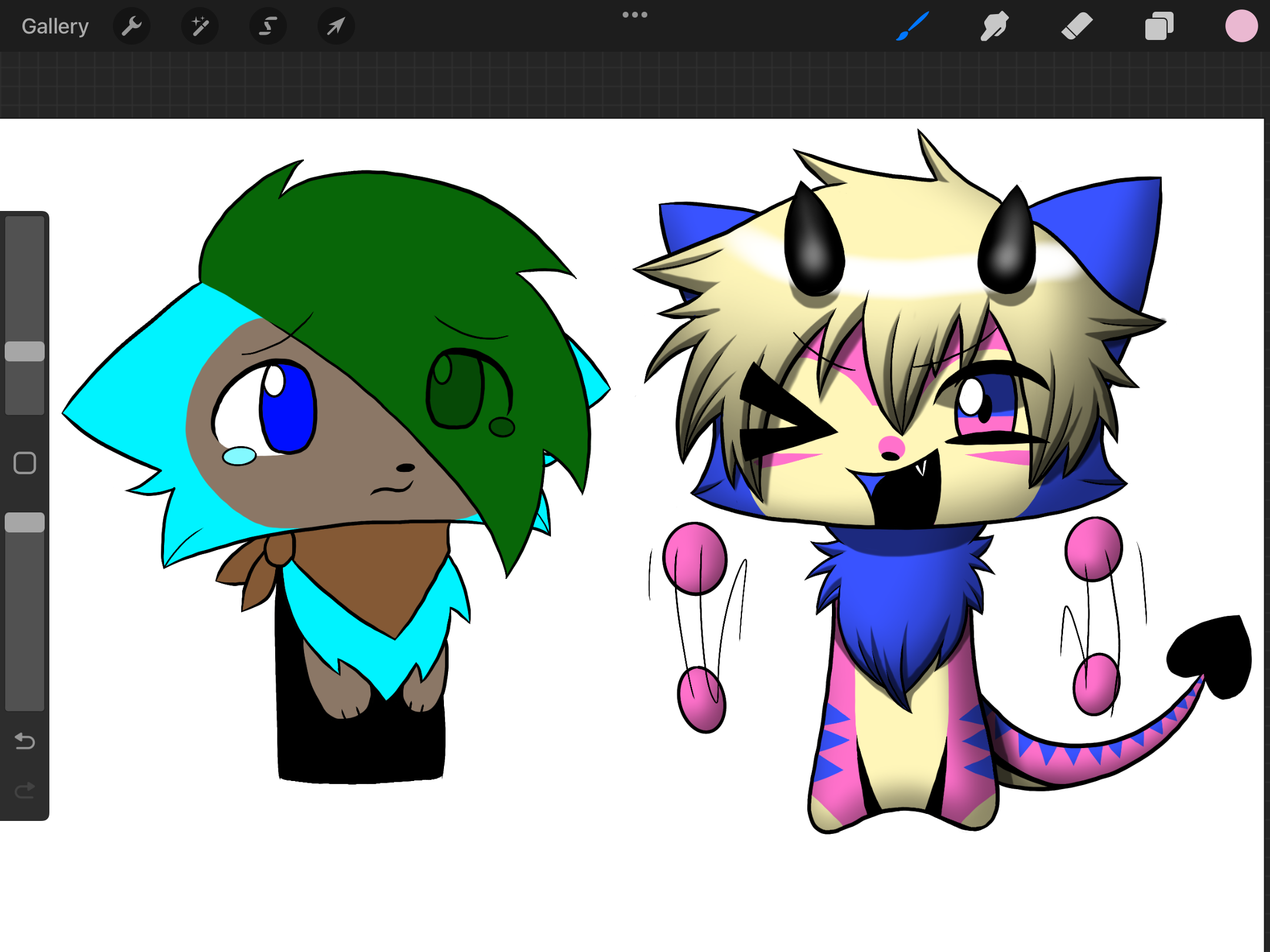Open the Gallery view

[x=55, y=26]
